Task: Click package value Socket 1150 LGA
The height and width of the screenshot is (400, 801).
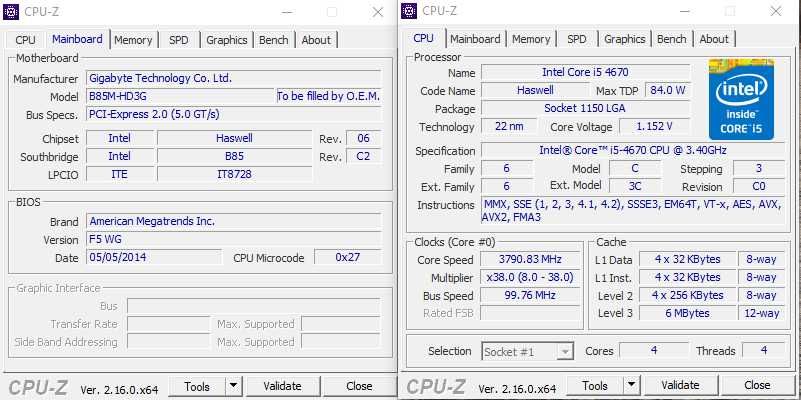Action: coord(585,108)
